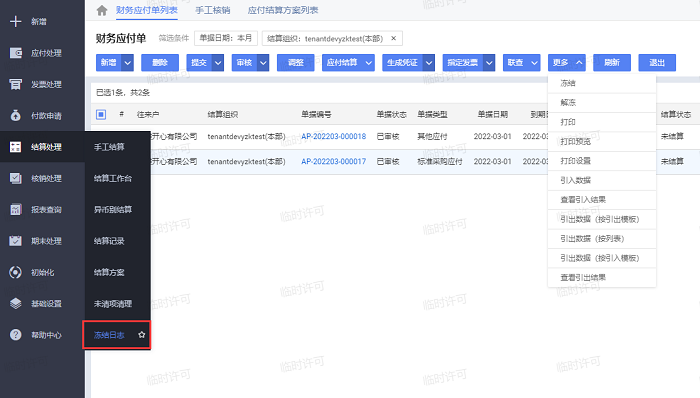Screen dimensions: 700x398
Task: Open document link AP-202203-000017
Action: click(x=333, y=162)
